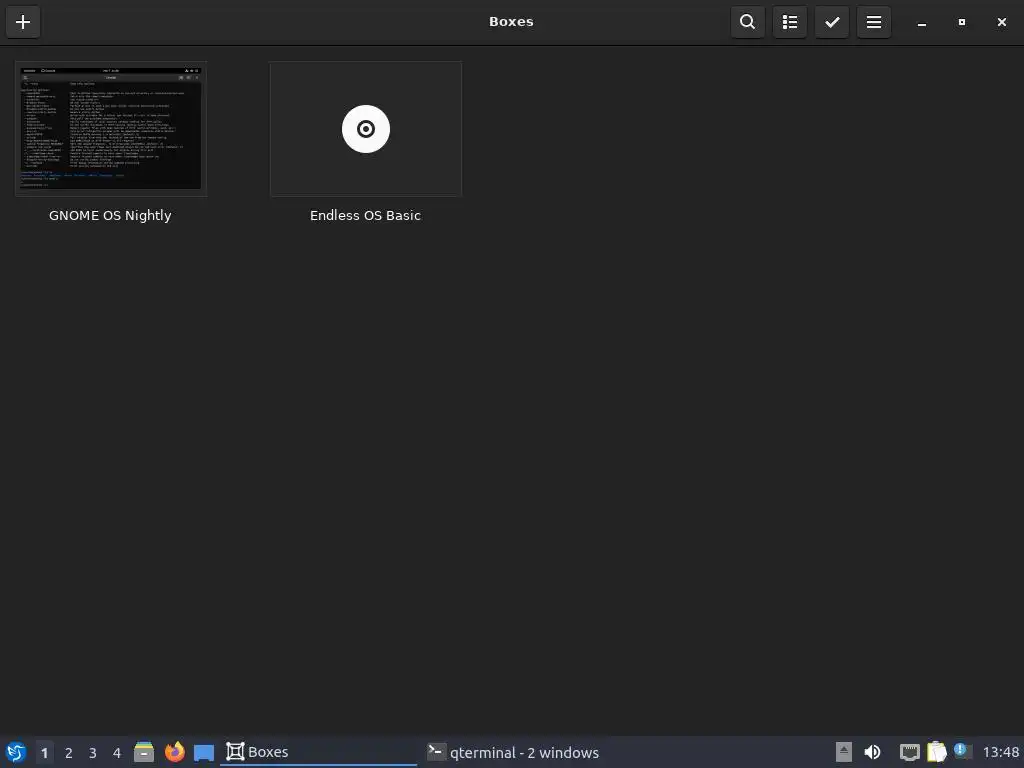
Task: Open the clipboard manager tray icon
Action: pos(936,752)
